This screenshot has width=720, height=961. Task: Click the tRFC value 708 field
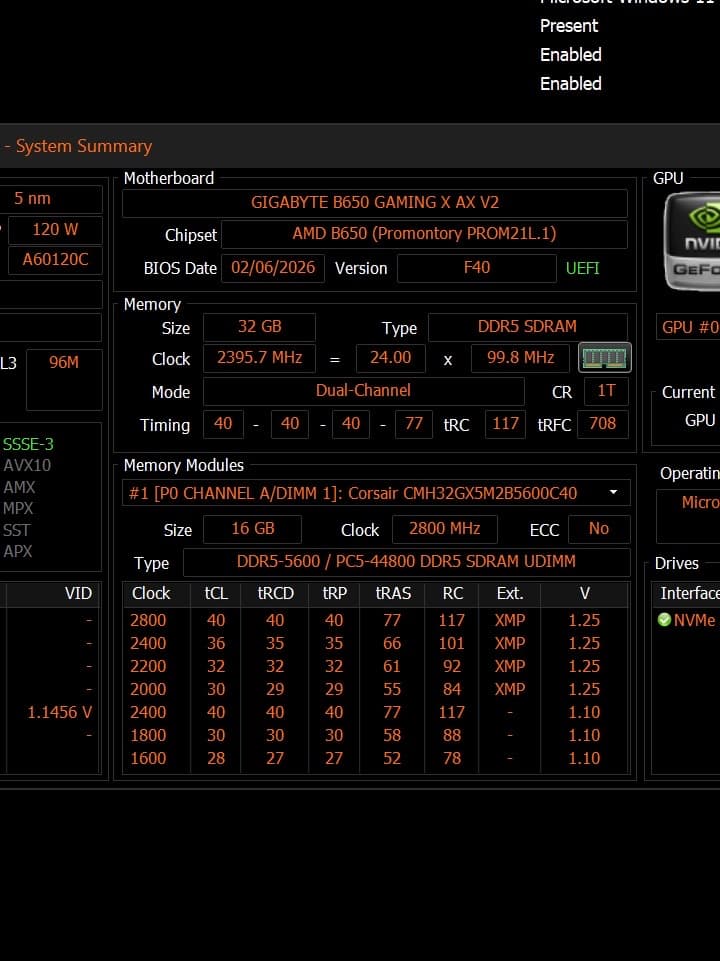tap(602, 424)
